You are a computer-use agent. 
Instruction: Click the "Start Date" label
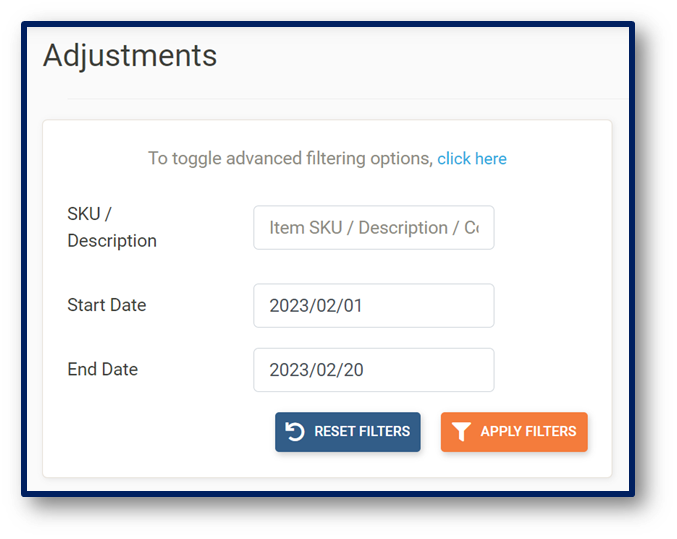[x=106, y=306]
